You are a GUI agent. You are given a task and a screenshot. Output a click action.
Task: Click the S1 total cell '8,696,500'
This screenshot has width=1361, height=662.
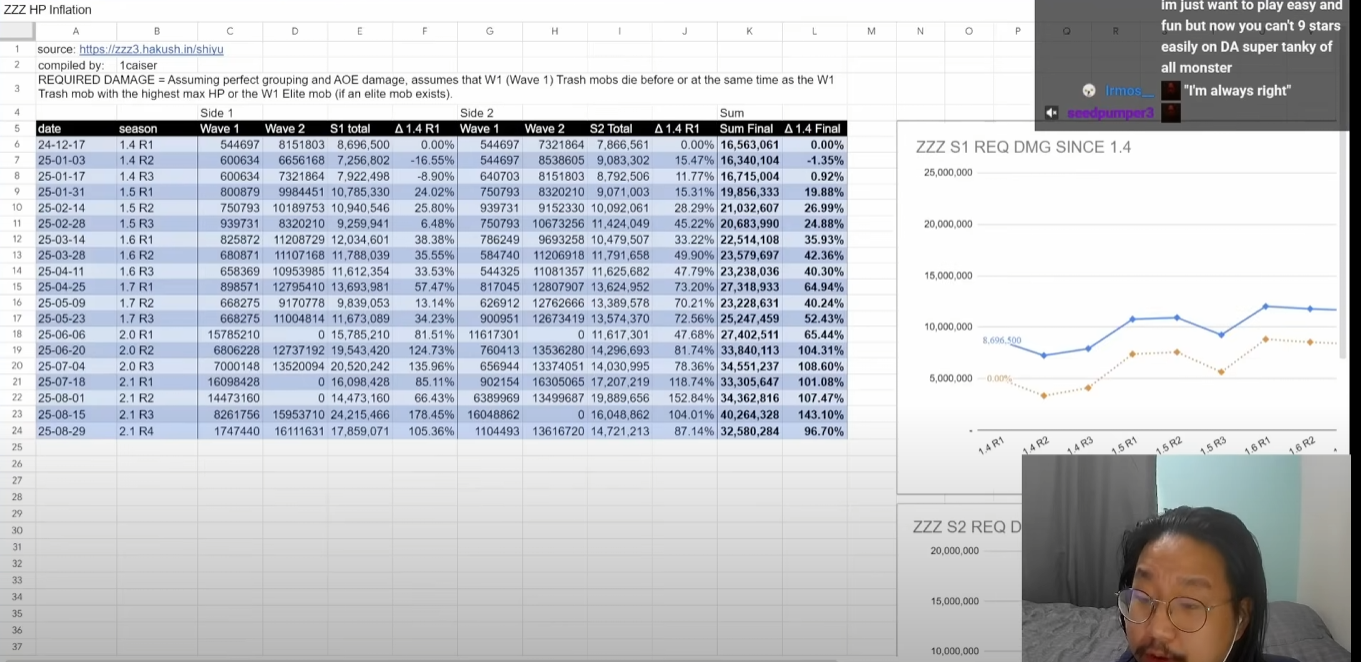tap(360, 145)
